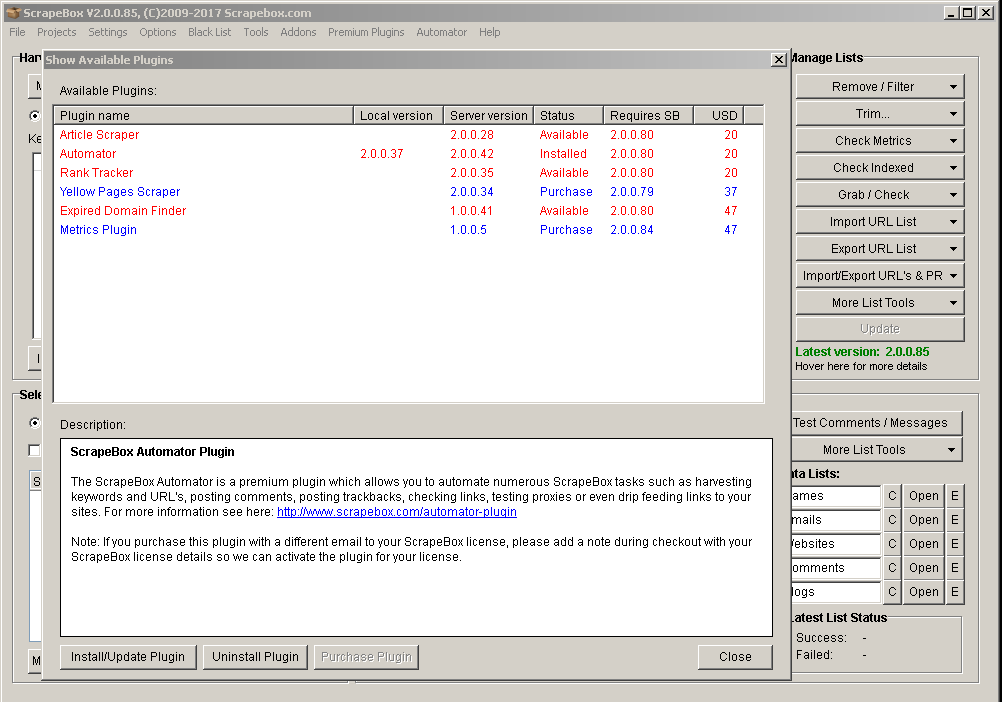Open the Premium Plugins menu
Screen dimensions: 1002x702
[x=366, y=32]
